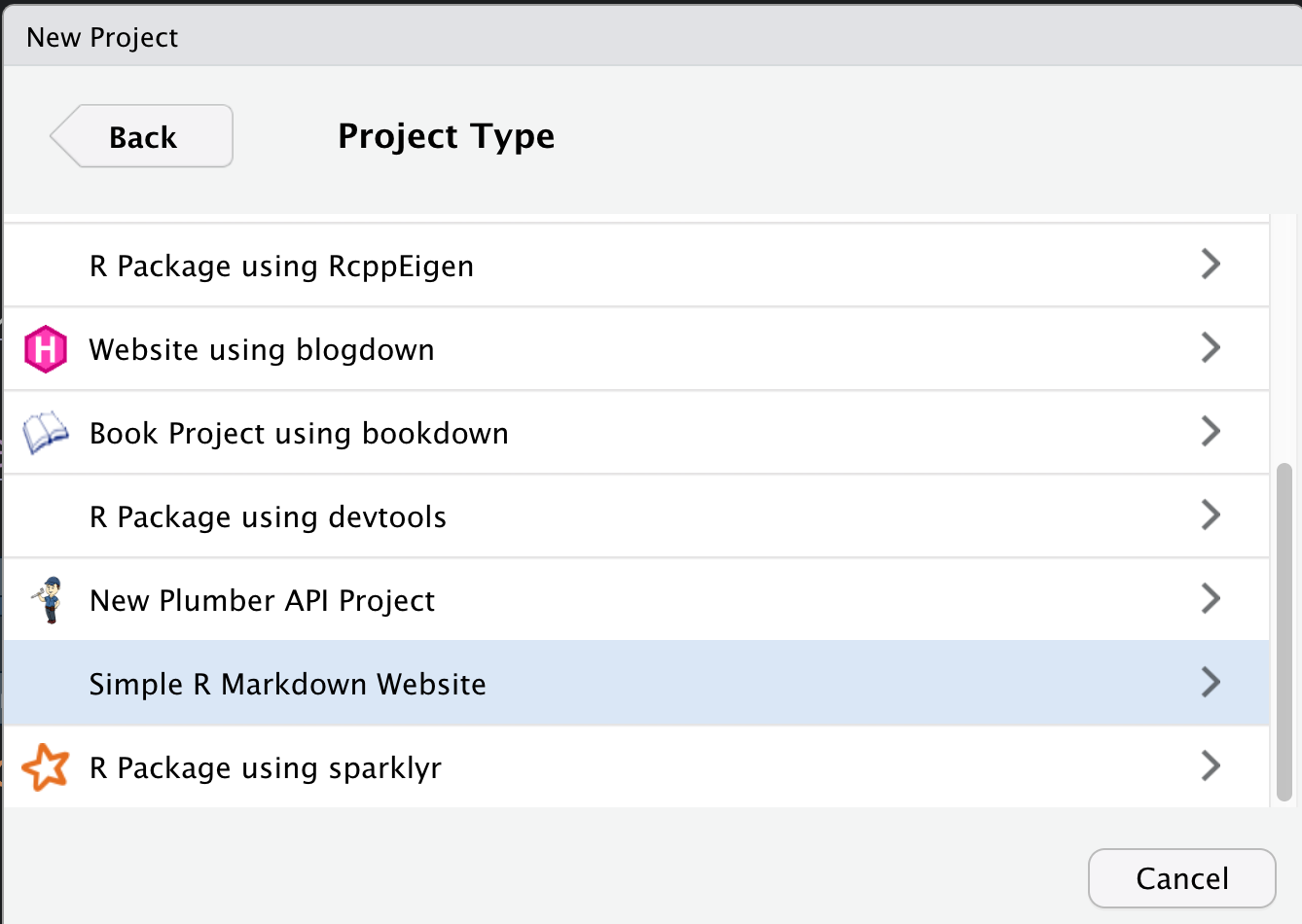Select R Package using RcppEigen
Image resolution: width=1302 pixels, height=924 pixels.
[x=281, y=267]
